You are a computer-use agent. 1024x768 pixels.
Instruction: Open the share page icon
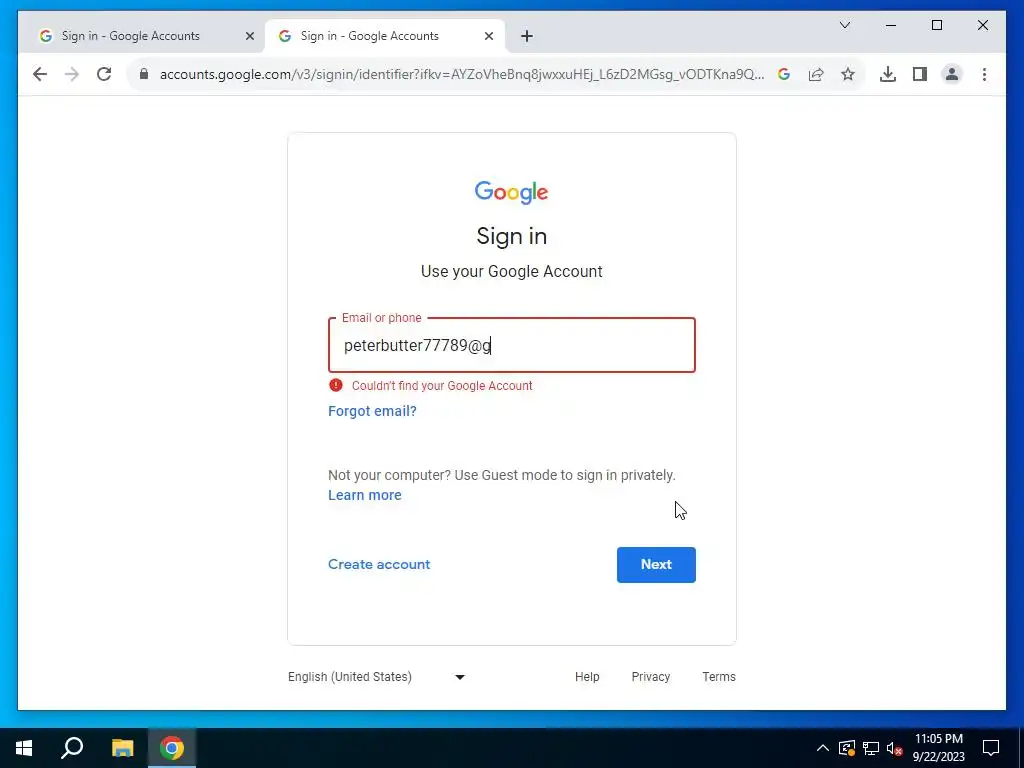(816, 74)
